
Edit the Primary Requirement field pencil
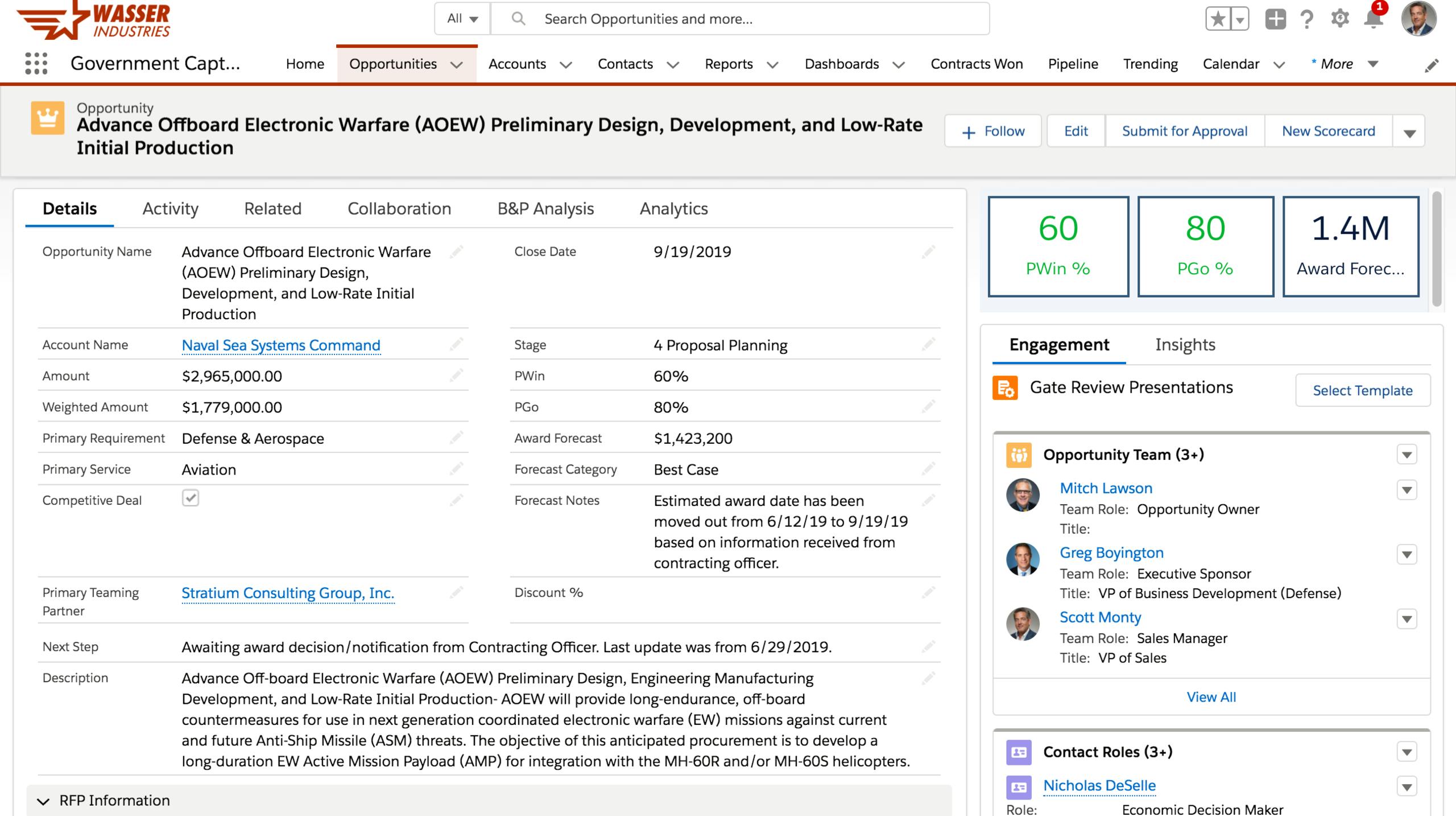[456, 438]
